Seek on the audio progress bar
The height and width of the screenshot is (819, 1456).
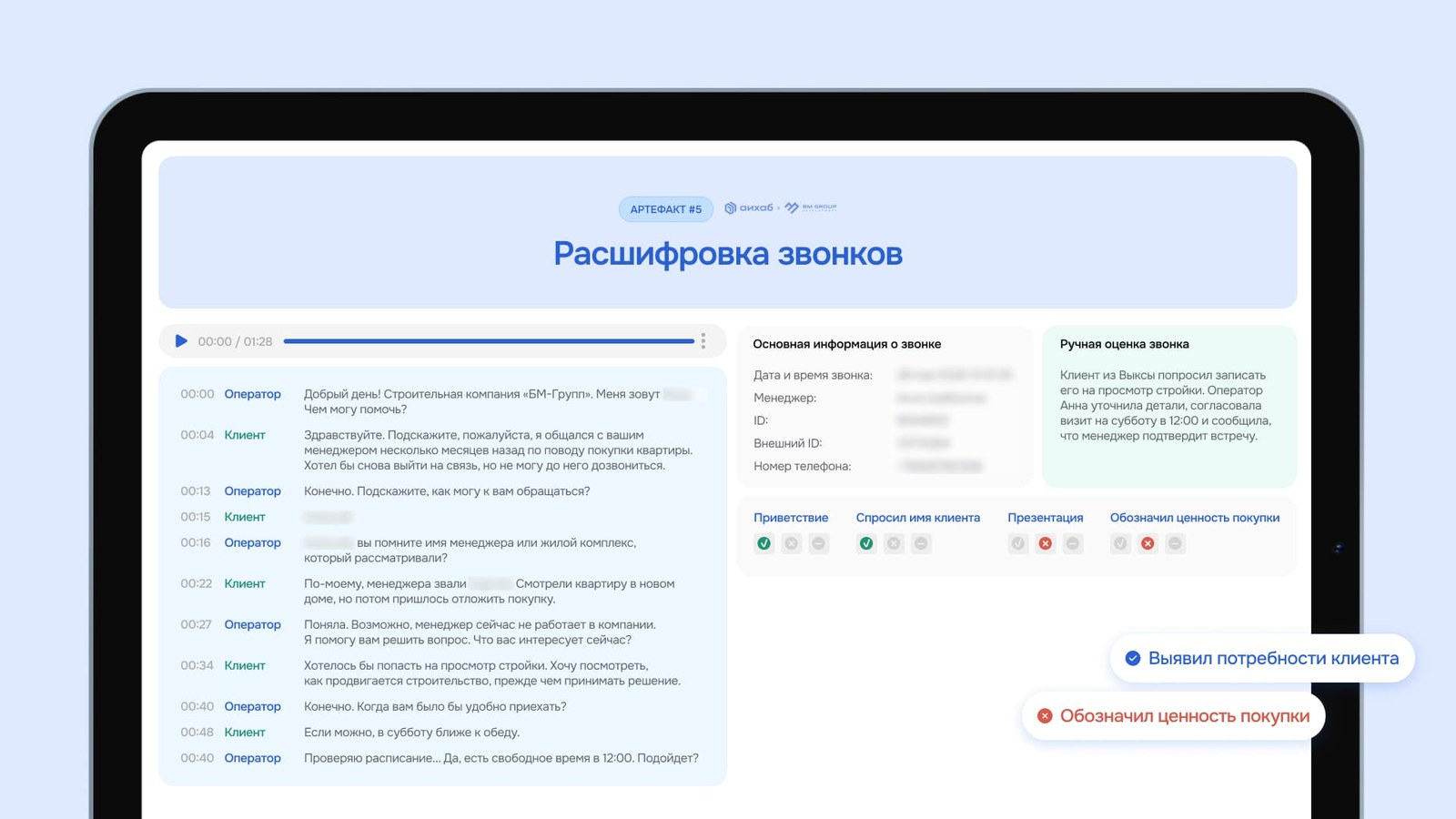tap(489, 341)
